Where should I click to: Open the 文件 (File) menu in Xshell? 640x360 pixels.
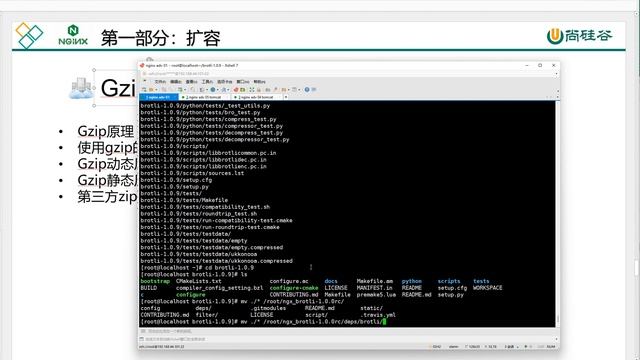click(x=160, y=82)
